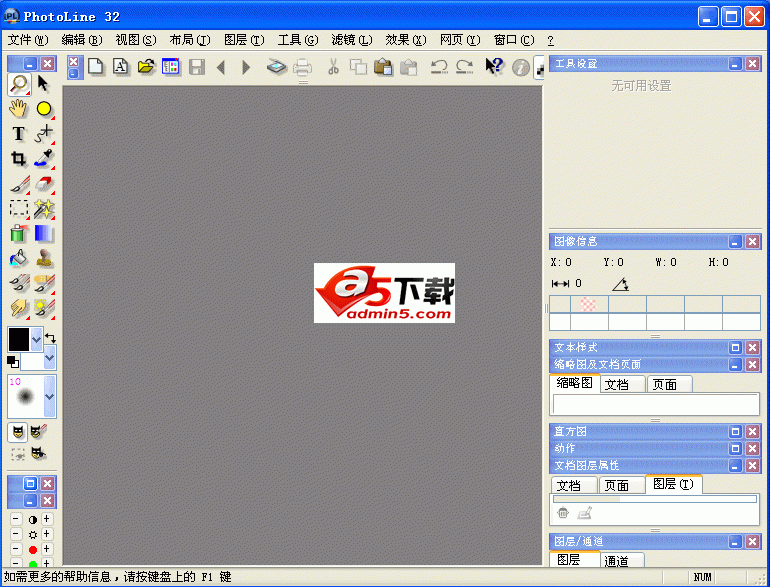Pick the Magic Wand tool
The width and height of the screenshot is (770, 587).
coord(44,208)
